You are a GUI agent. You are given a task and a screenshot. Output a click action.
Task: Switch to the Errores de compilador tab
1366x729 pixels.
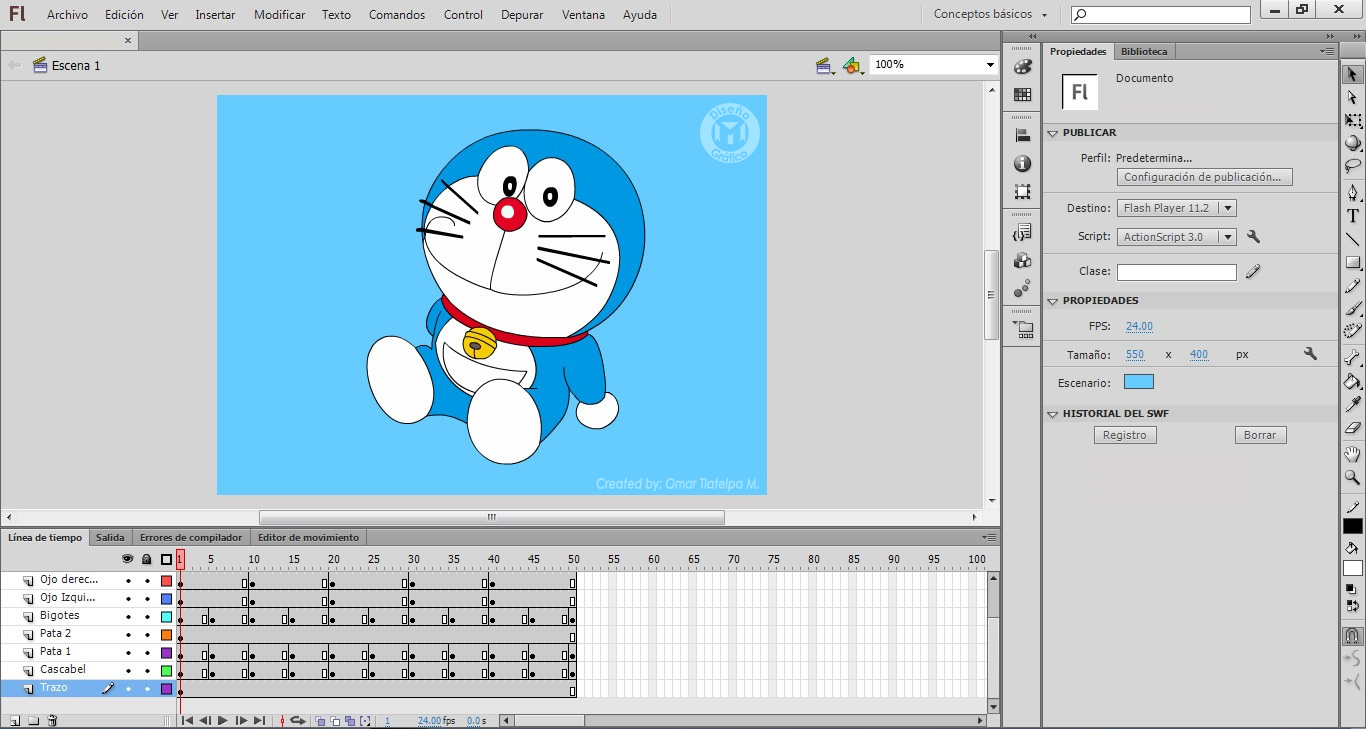pyautogui.click(x=190, y=538)
